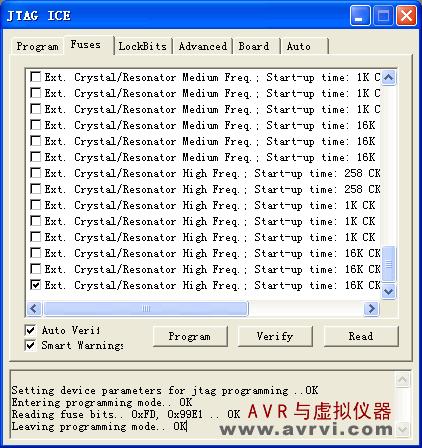The image size is (422, 448).
Task: Click the fuse list scroll-down arrow
Action: click(x=388, y=291)
